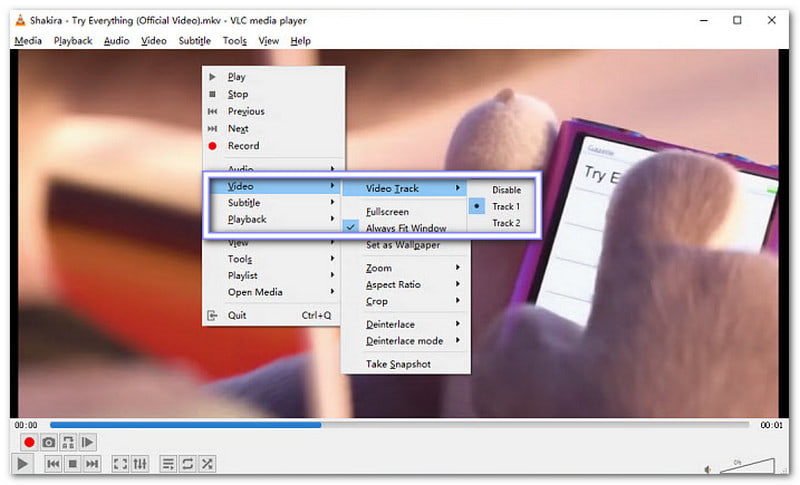Select Track 1 radio option

tap(505, 206)
